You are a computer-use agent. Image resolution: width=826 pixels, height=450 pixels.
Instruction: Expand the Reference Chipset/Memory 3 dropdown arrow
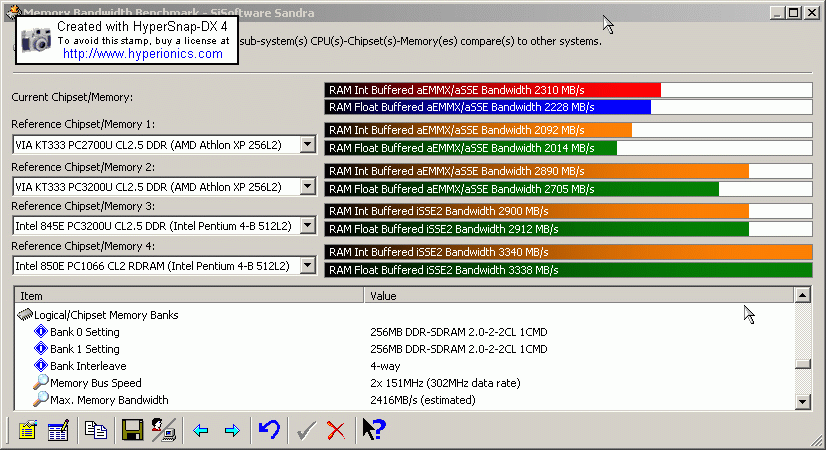(308, 226)
